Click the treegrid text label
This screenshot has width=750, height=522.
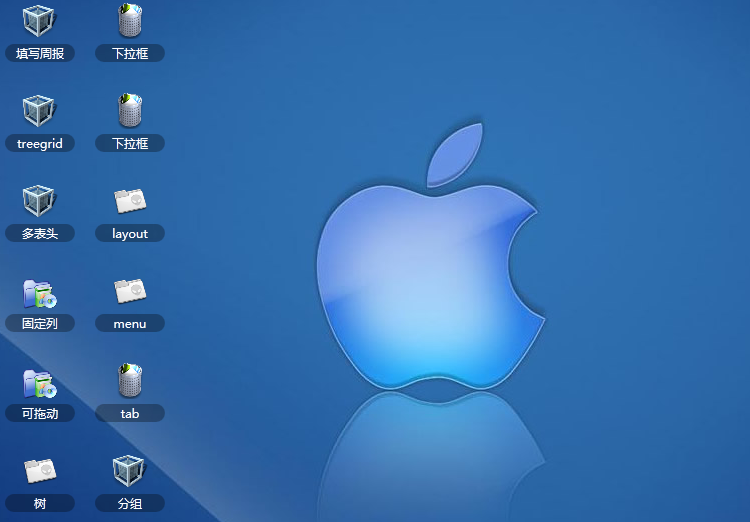tap(40, 144)
